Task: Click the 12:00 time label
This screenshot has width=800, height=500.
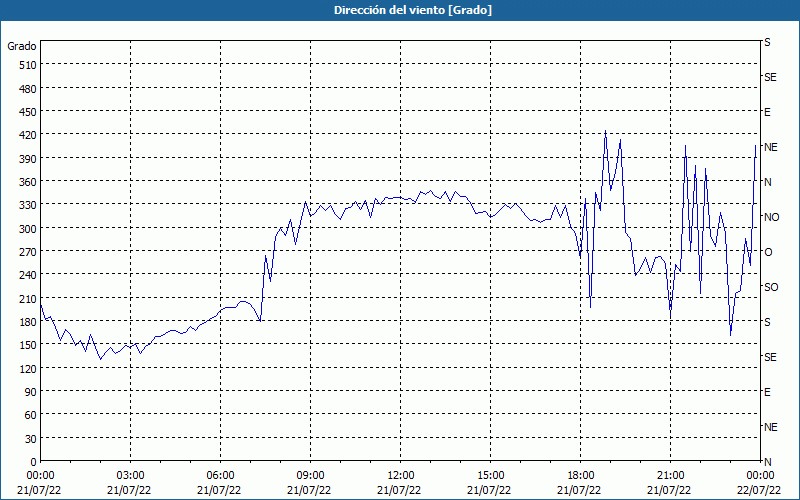Action: [401, 476]
